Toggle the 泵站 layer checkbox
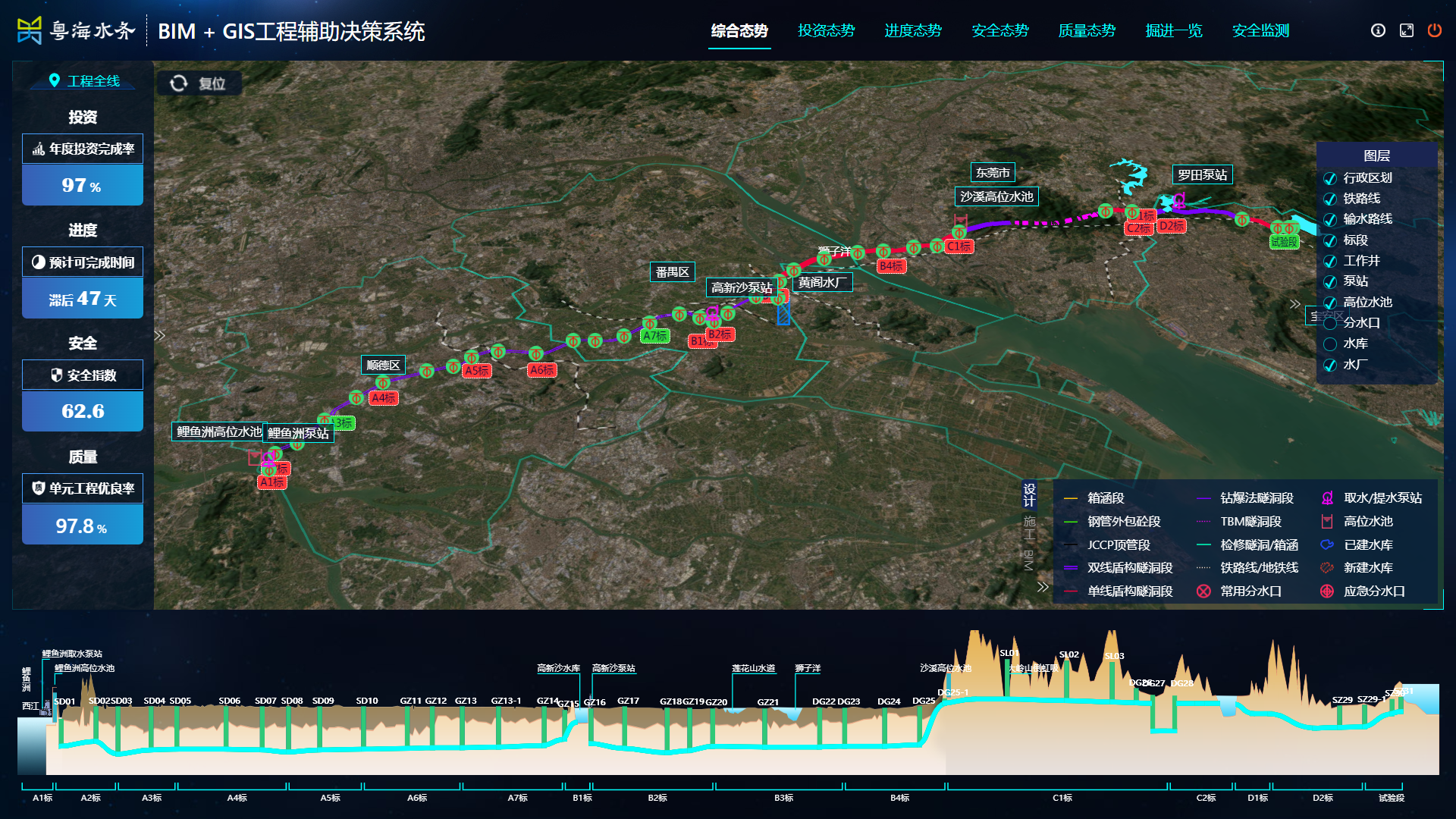The width and height of the screenshot is (1456, 819). pyautogui.click(x=1329, y=281)
